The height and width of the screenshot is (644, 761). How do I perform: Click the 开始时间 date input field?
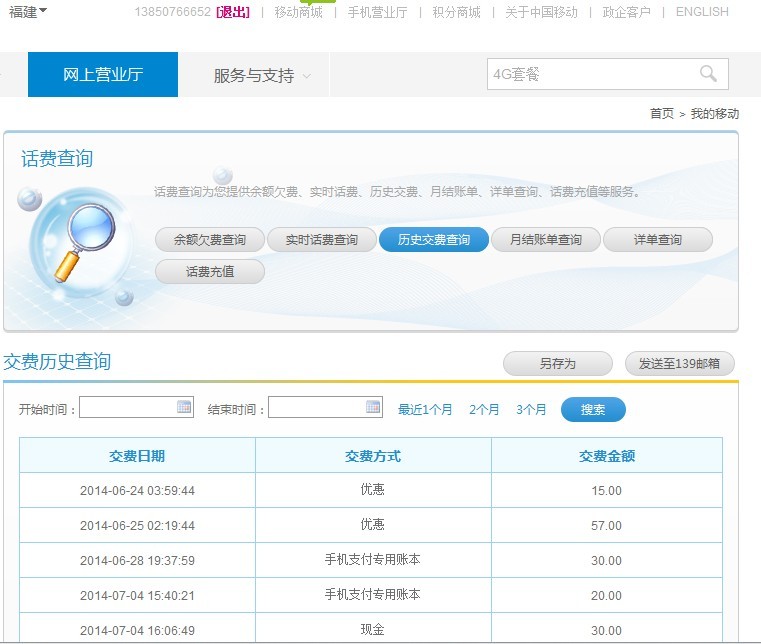128,408
